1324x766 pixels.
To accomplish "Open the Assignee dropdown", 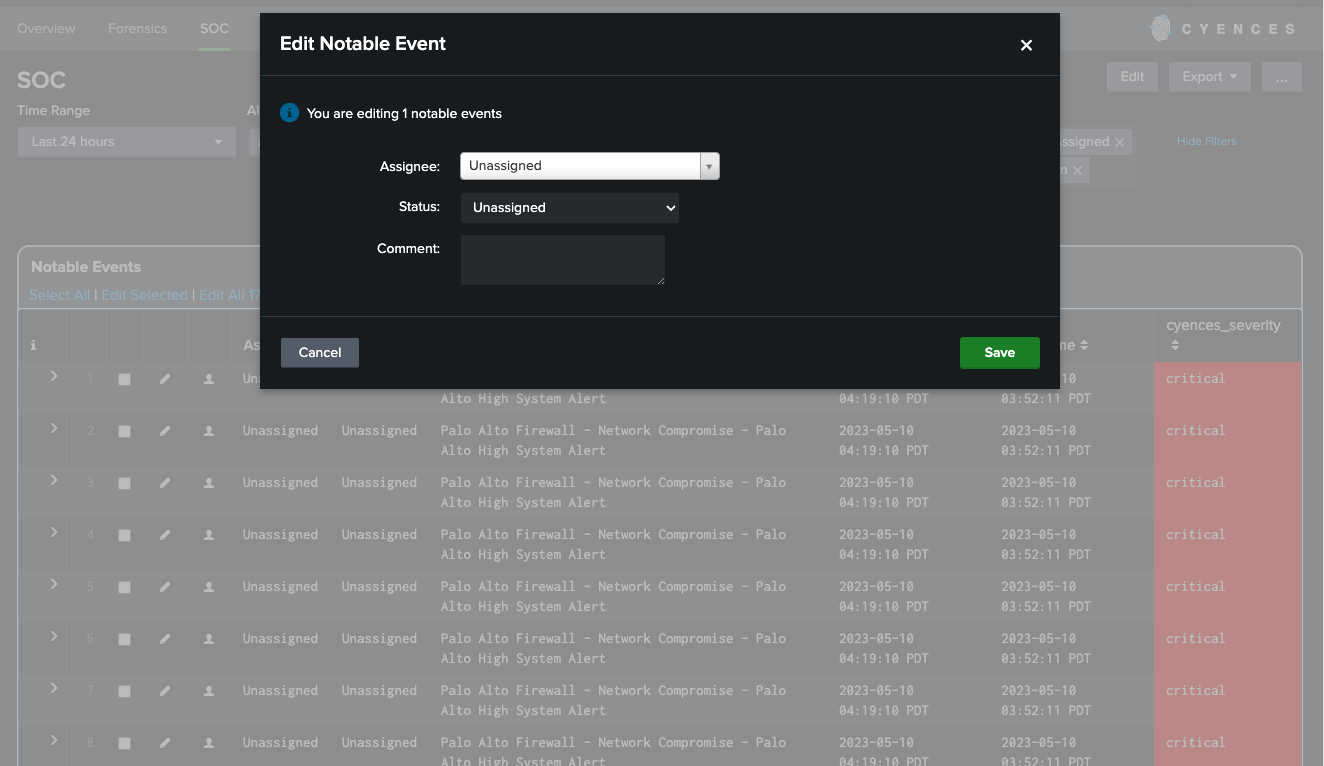I will click(589, 166).
